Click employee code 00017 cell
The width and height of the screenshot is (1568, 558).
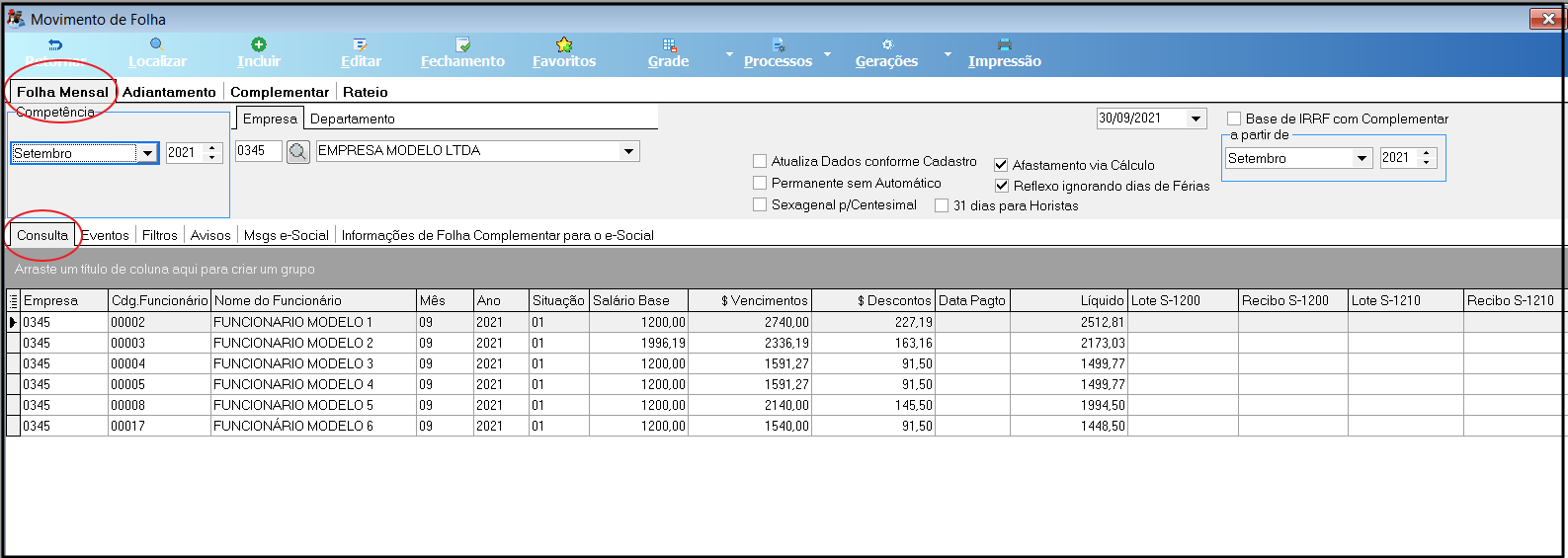[159, 426]
